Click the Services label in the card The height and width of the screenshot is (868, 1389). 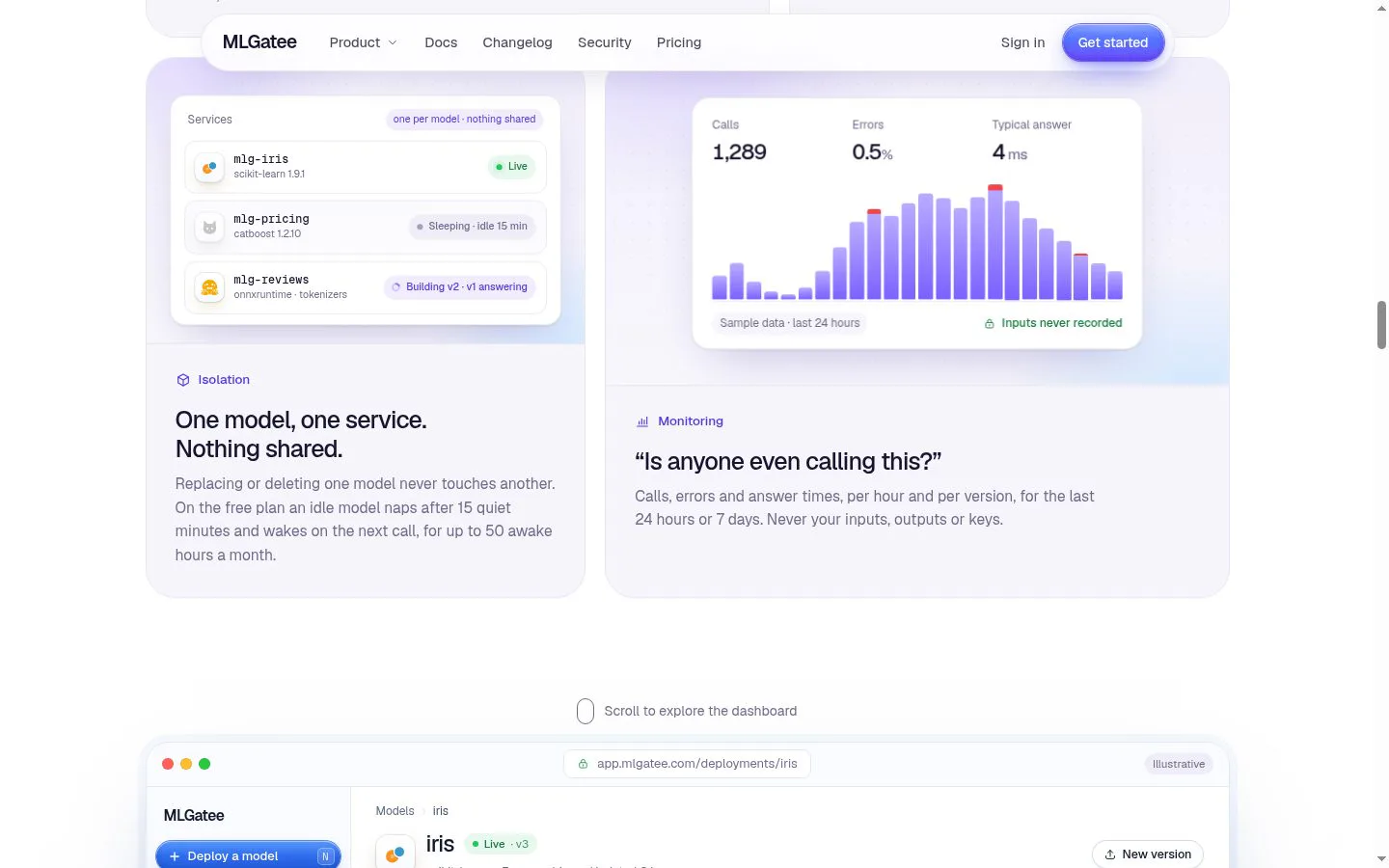pos(209,120)
